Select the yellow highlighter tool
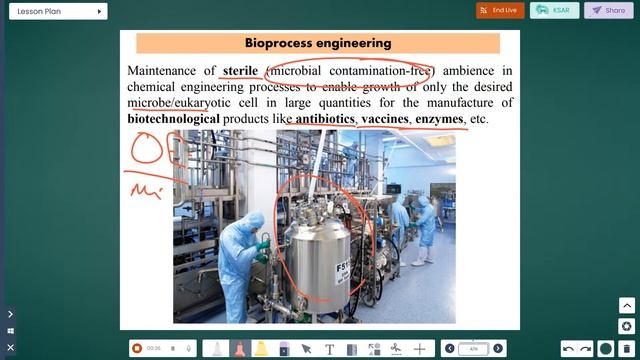Viewport: 640px width, 360px height. tap(261, 349)
